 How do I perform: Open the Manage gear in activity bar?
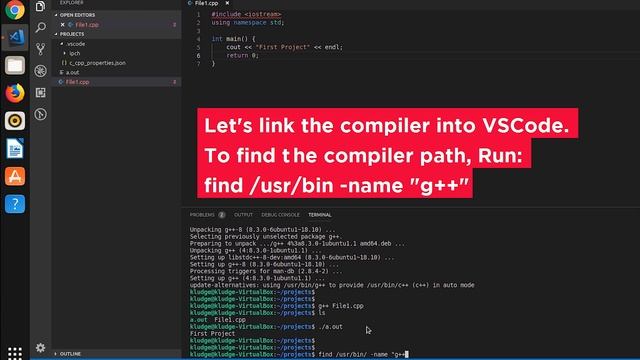pos(40,348)
